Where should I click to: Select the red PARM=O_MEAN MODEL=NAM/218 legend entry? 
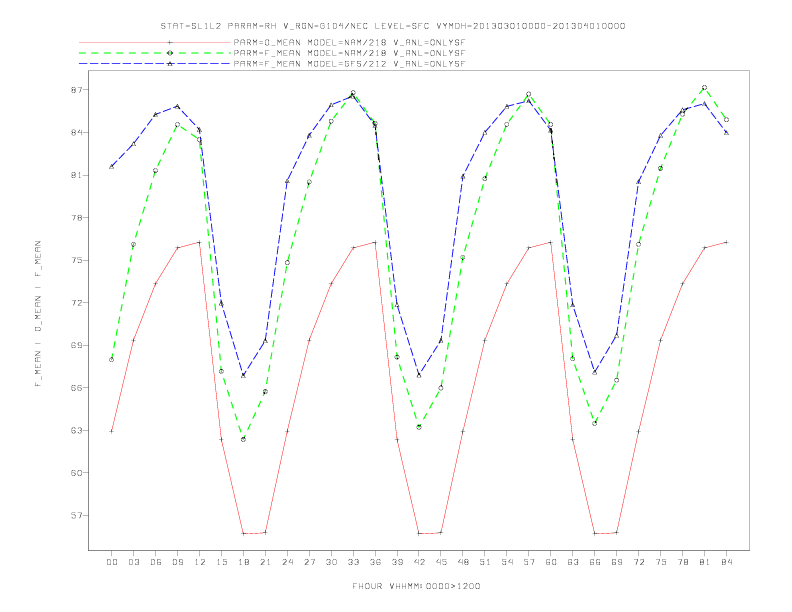click(272, 42)
